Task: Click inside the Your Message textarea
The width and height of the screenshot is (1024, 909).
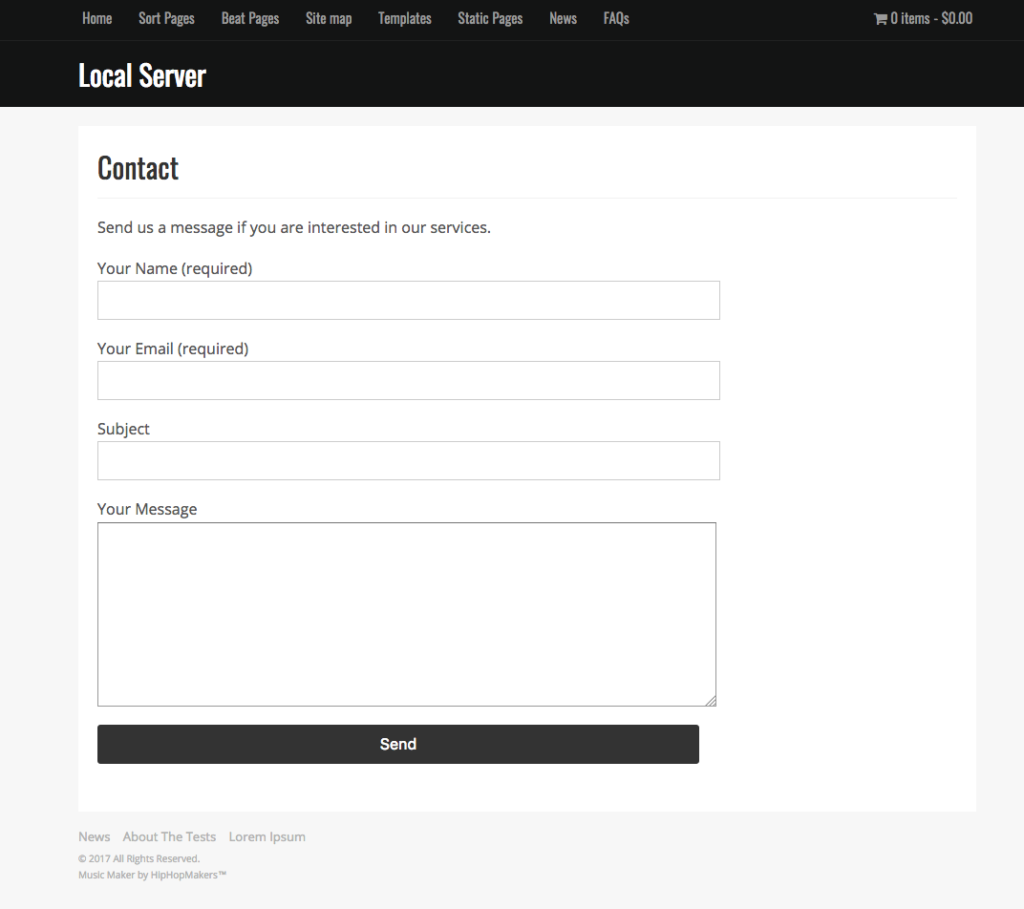Action: (406, 614)
